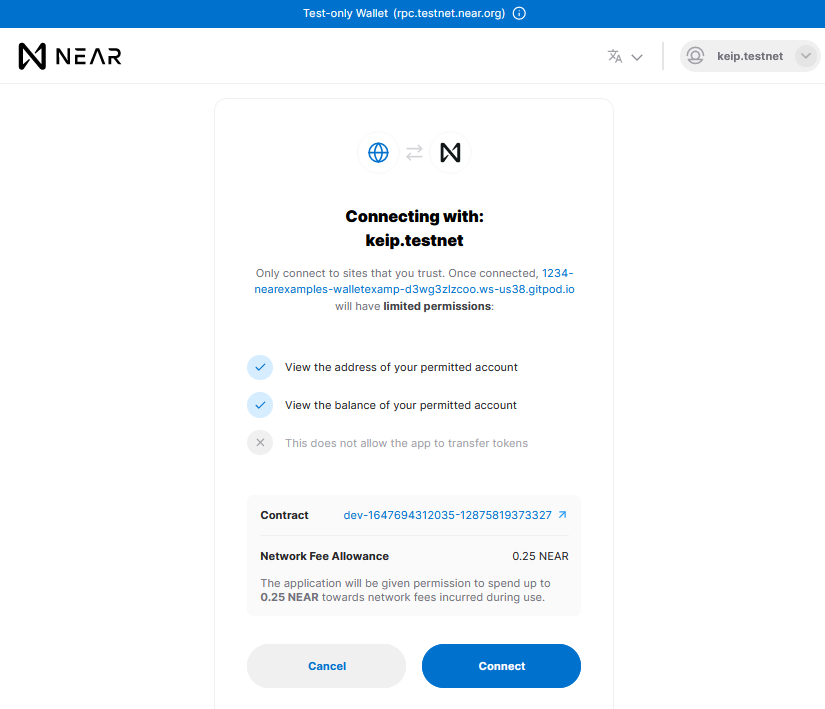The height and width of the screenshot is (709, 825).
Task: Click the external link arrow beside contract
Action: click(x=562, y=515)
